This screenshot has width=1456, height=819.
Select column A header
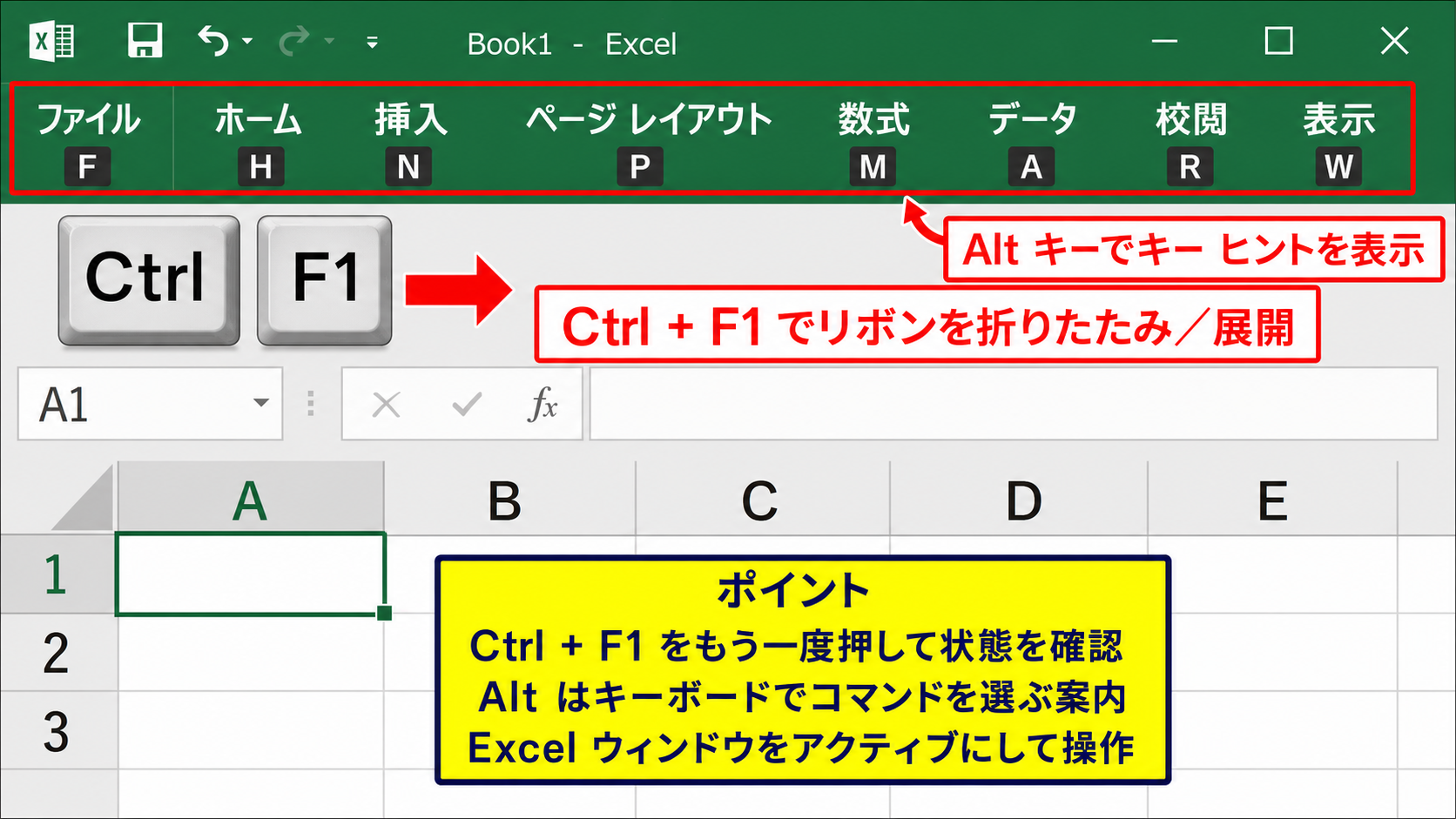[x=250, y=500]
